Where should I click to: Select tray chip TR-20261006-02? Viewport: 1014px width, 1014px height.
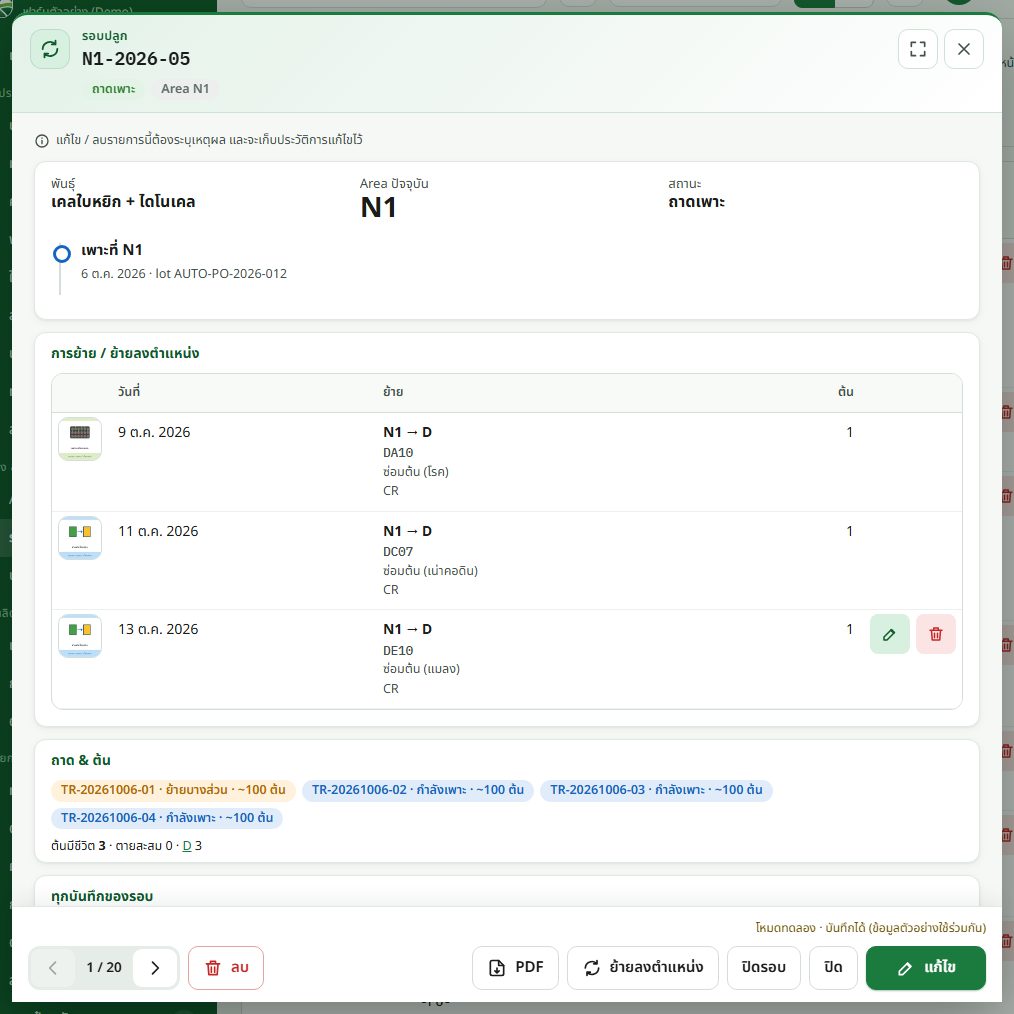(x=418, y=790)
